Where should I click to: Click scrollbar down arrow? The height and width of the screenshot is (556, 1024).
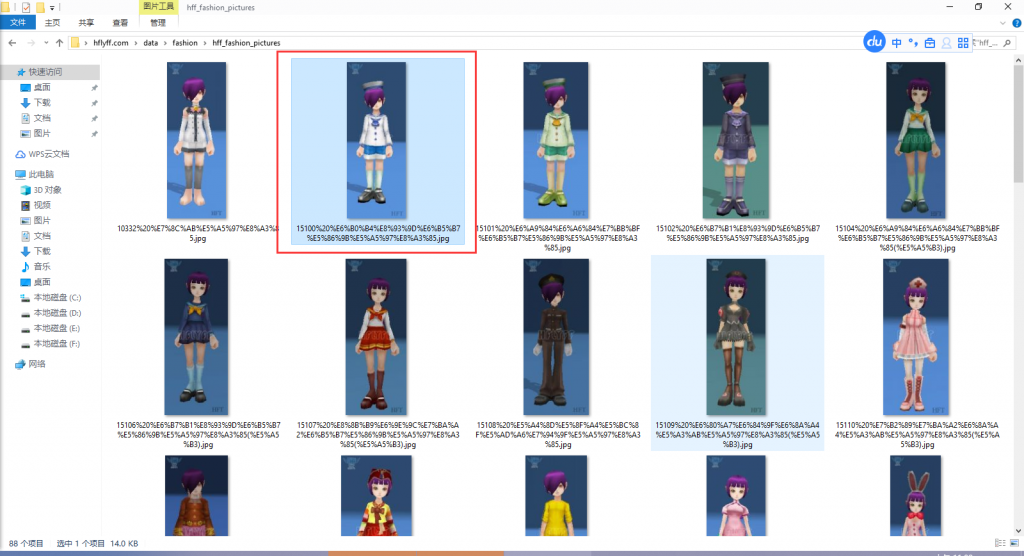coord(1017,531)
